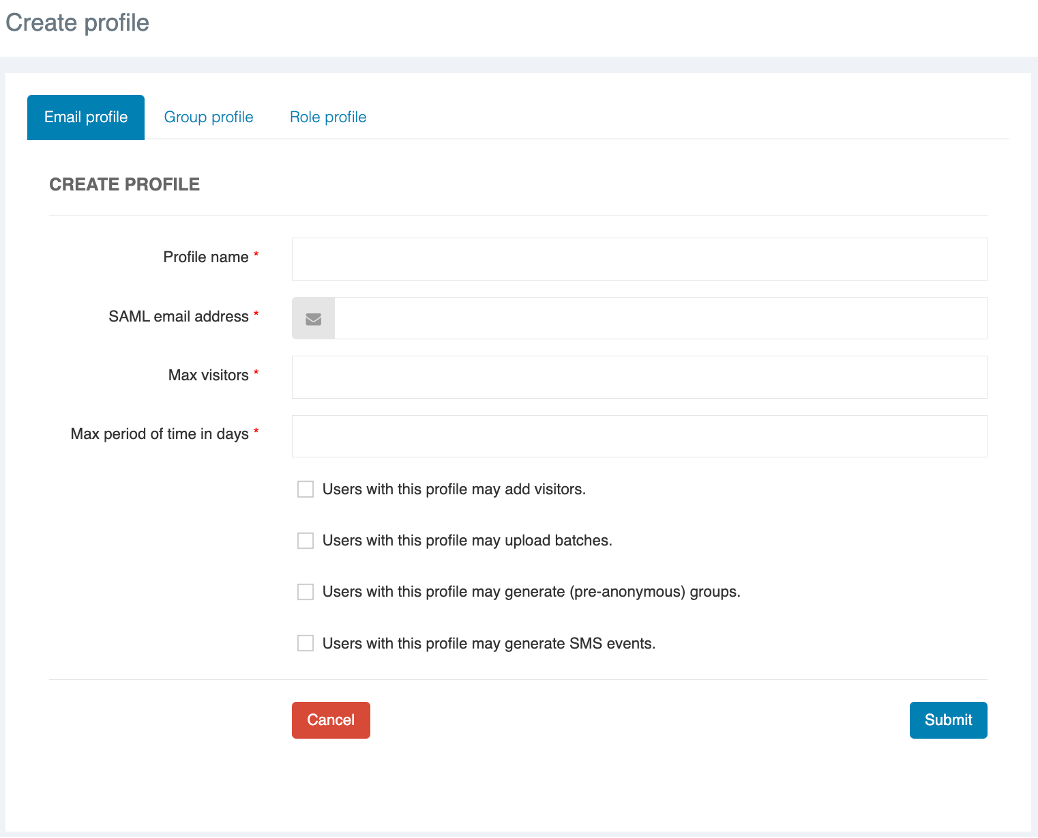Click the 'Profile name' field label

point(205,257)
